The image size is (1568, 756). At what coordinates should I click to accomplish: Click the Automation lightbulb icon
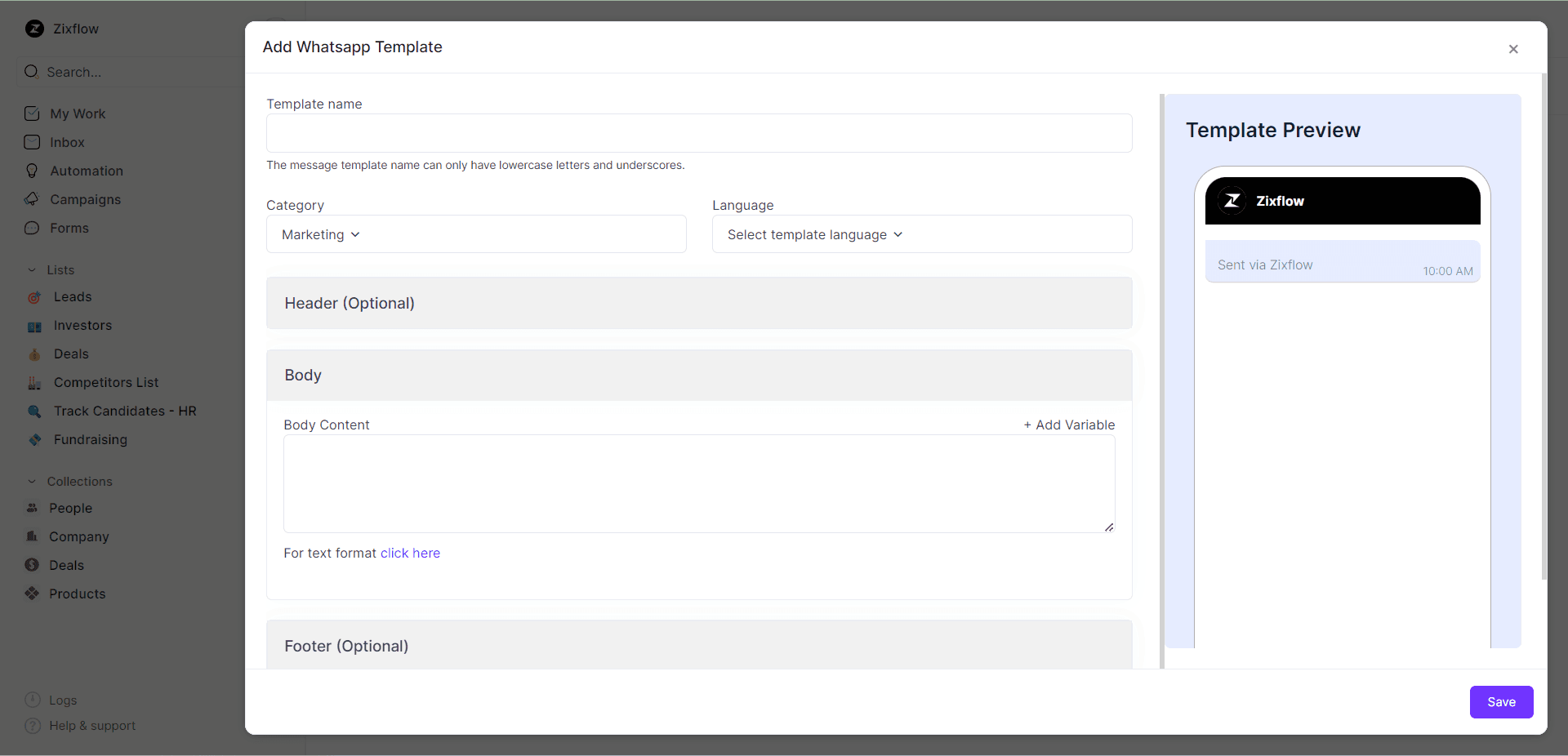click(x=32, y=171)
